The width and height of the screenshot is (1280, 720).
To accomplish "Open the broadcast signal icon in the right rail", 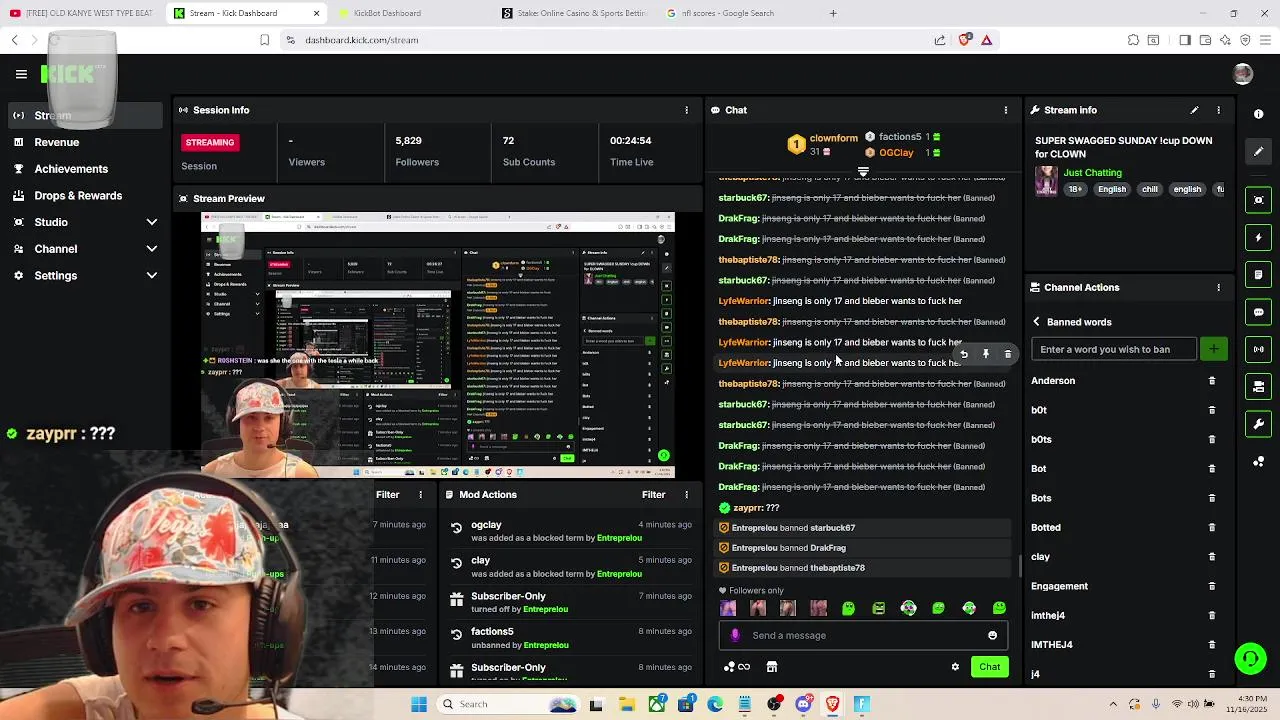I will click(x=1259, y=349).
